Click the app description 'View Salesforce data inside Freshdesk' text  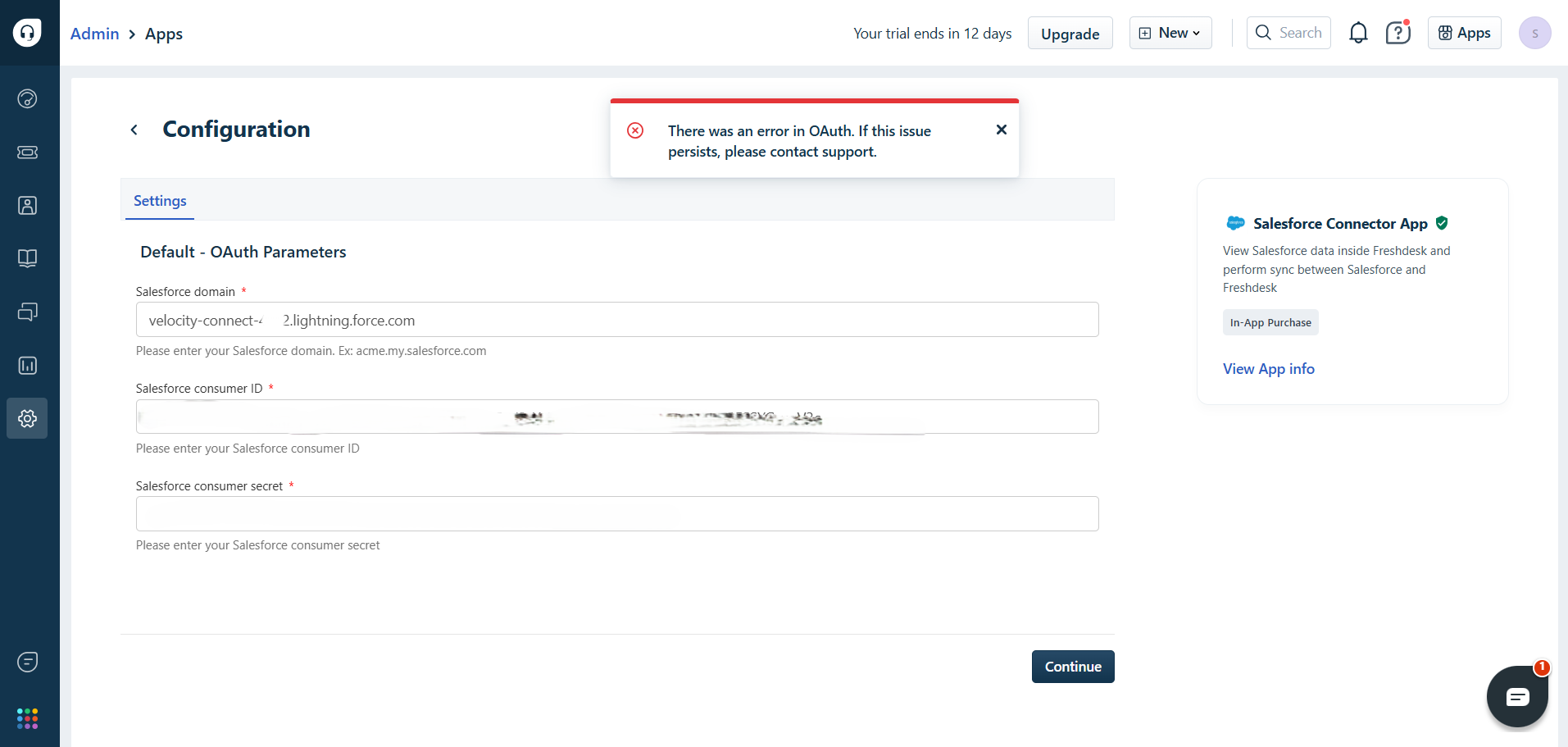(x=1336, y=269)
